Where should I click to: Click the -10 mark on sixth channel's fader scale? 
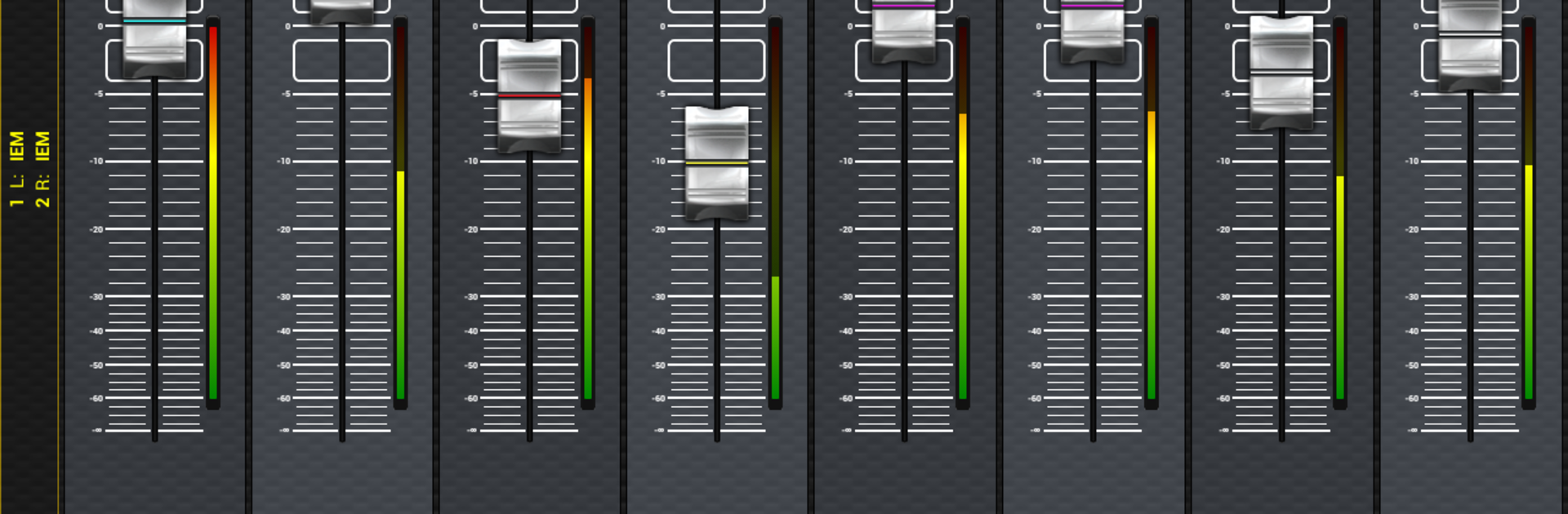click(x=1035, y=162)
